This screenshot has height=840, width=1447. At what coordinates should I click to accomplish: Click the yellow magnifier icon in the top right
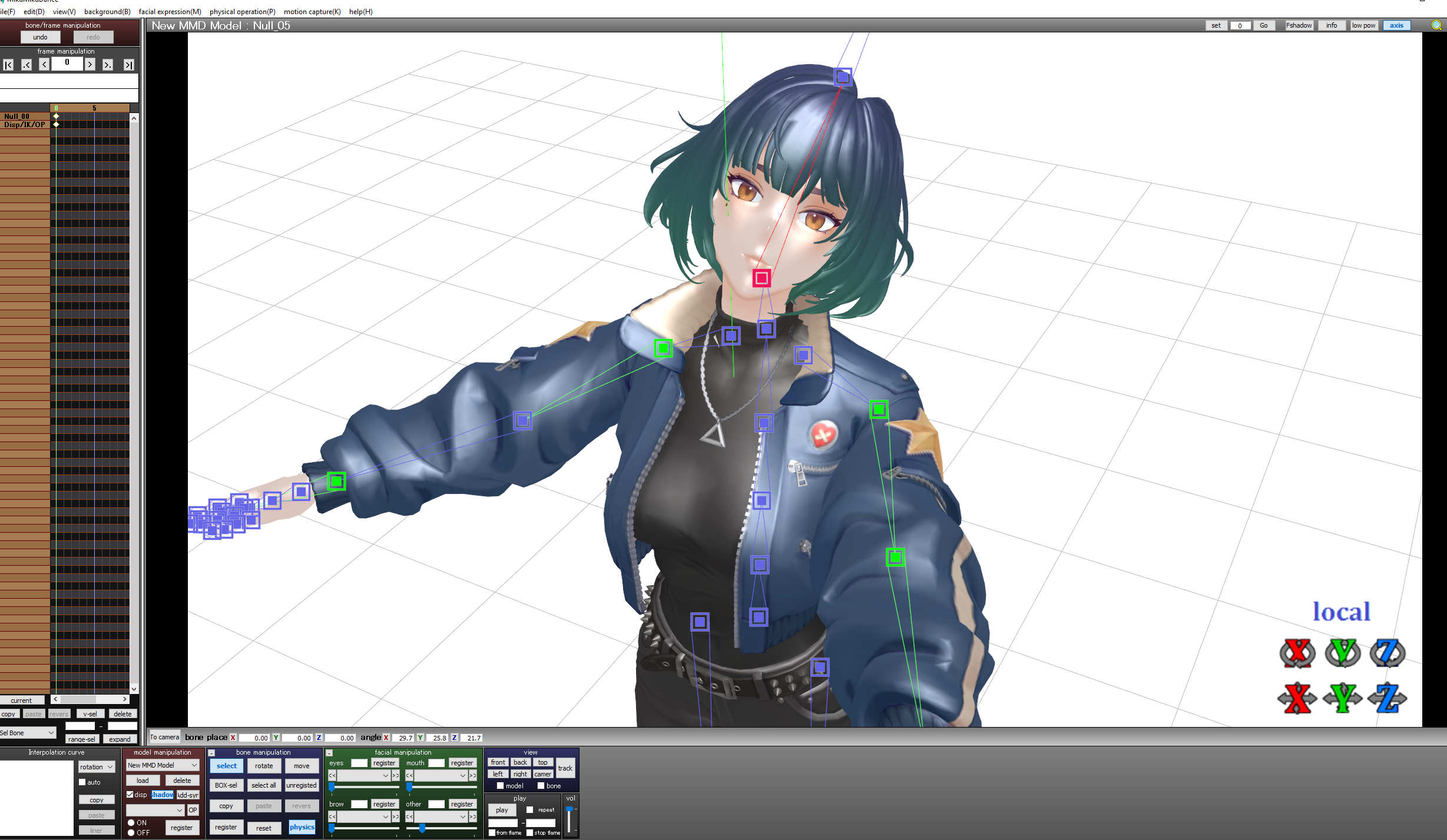point(1436,25)
